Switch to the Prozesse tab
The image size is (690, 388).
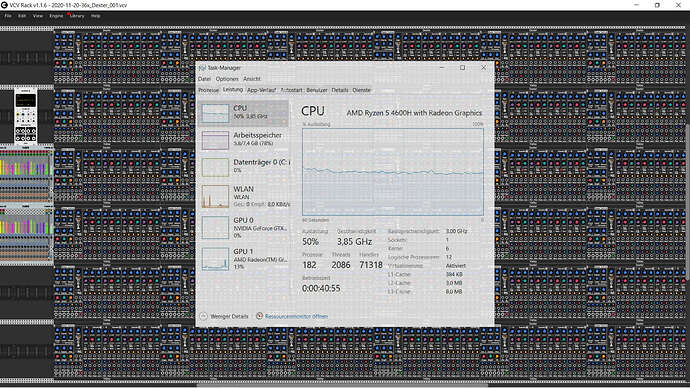(x=209, y=90)
